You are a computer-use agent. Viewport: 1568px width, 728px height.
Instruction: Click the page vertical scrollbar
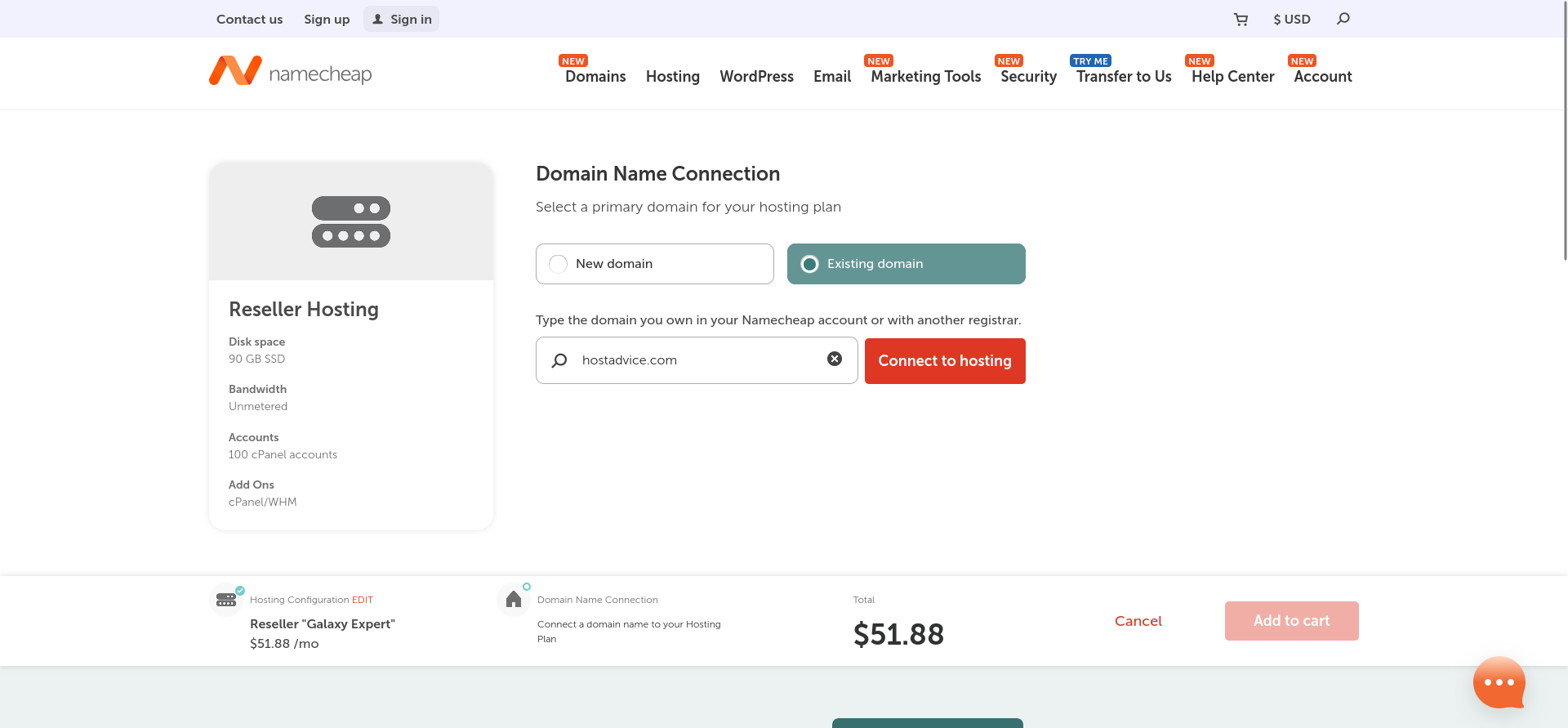pos(1564,131)
